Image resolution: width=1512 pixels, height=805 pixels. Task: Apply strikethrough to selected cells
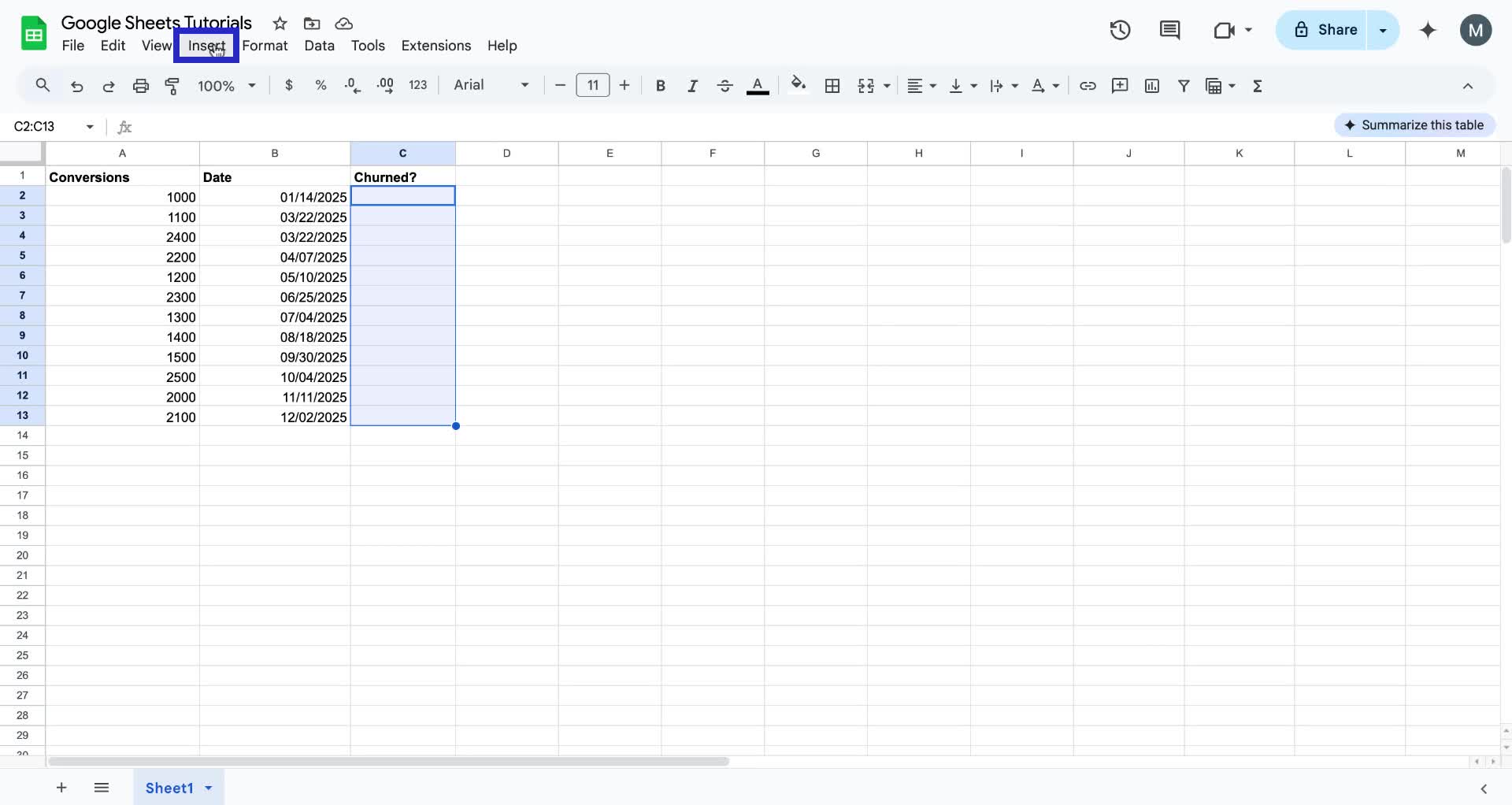(x=724, y=85)
